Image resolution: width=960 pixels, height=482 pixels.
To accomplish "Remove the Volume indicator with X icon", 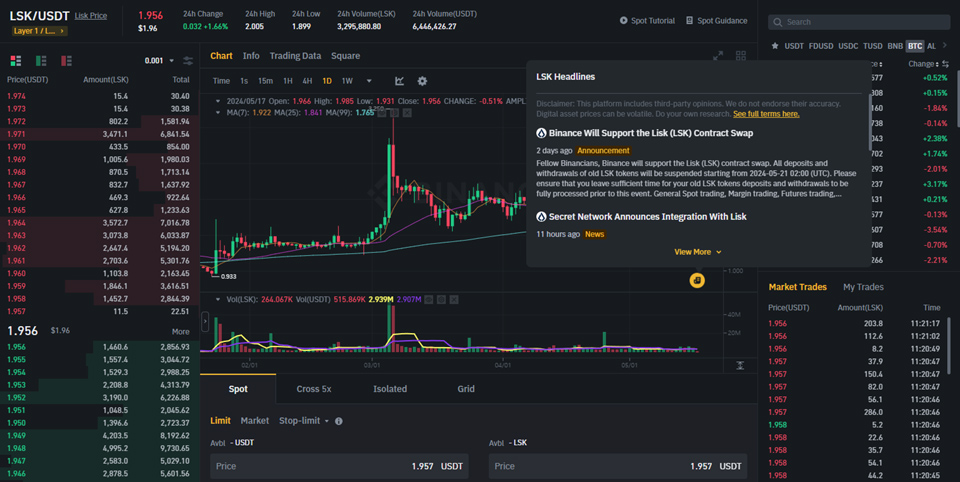I will pyautogui.click(x=454, y=299).
